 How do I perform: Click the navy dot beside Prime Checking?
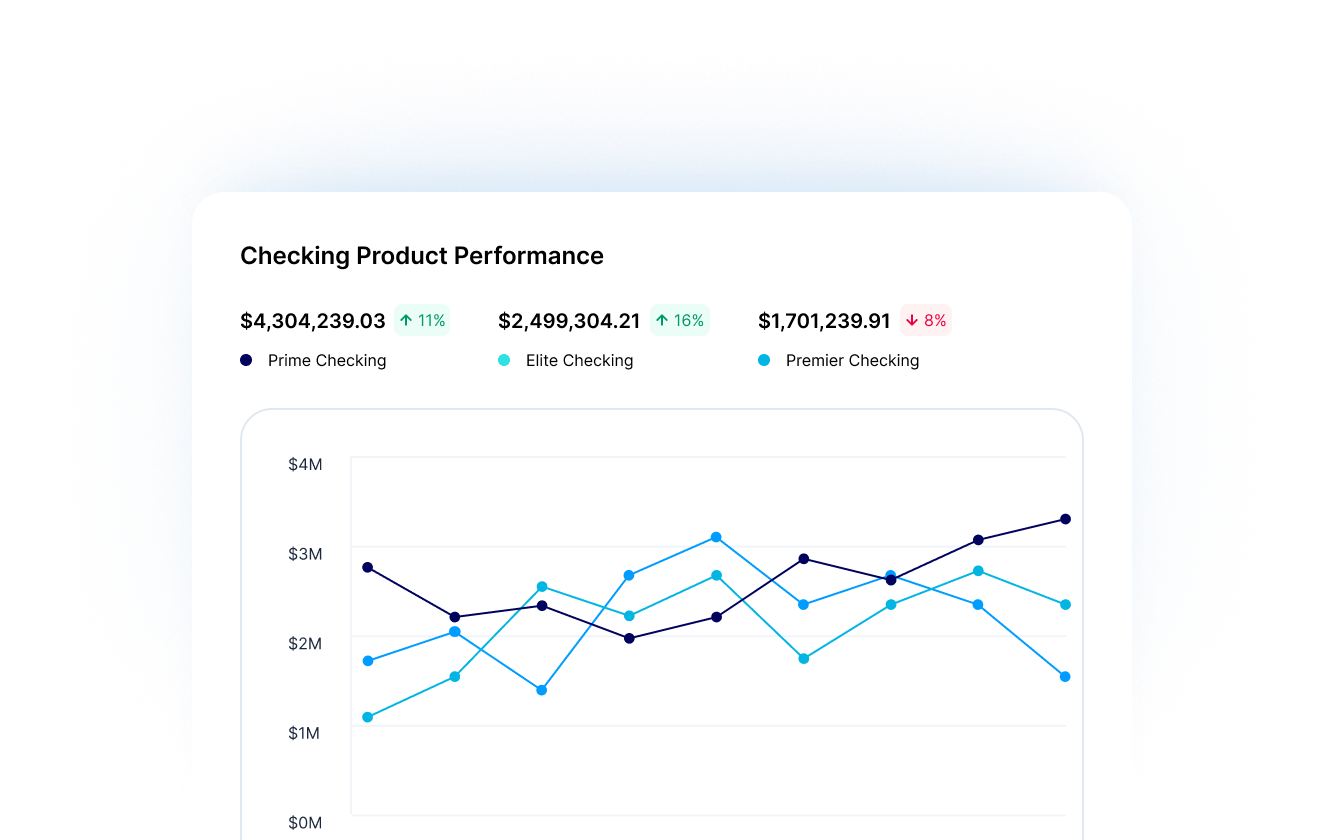246,360
